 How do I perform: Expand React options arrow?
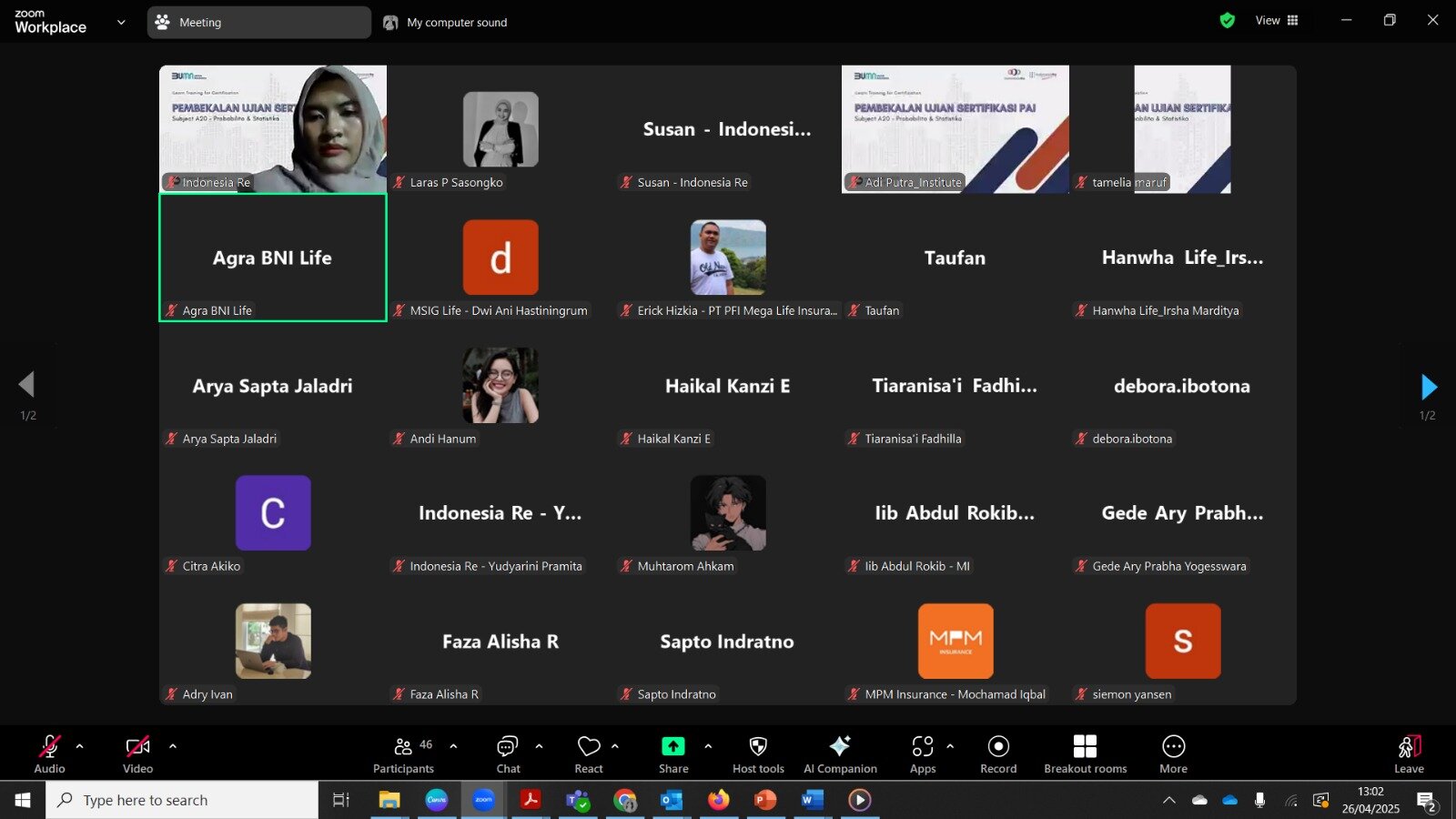[x=615, y=746]
